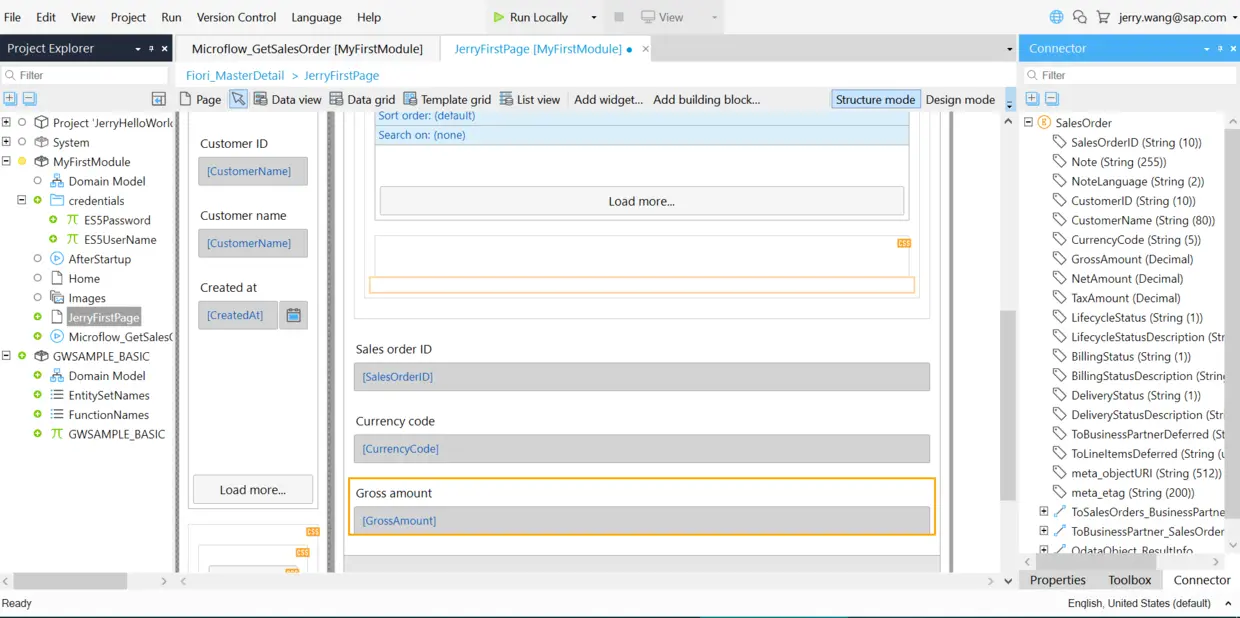Open the Run Locally dropdown arrow
Screen dimensions: 1240x618
click(x=593, y=17)
